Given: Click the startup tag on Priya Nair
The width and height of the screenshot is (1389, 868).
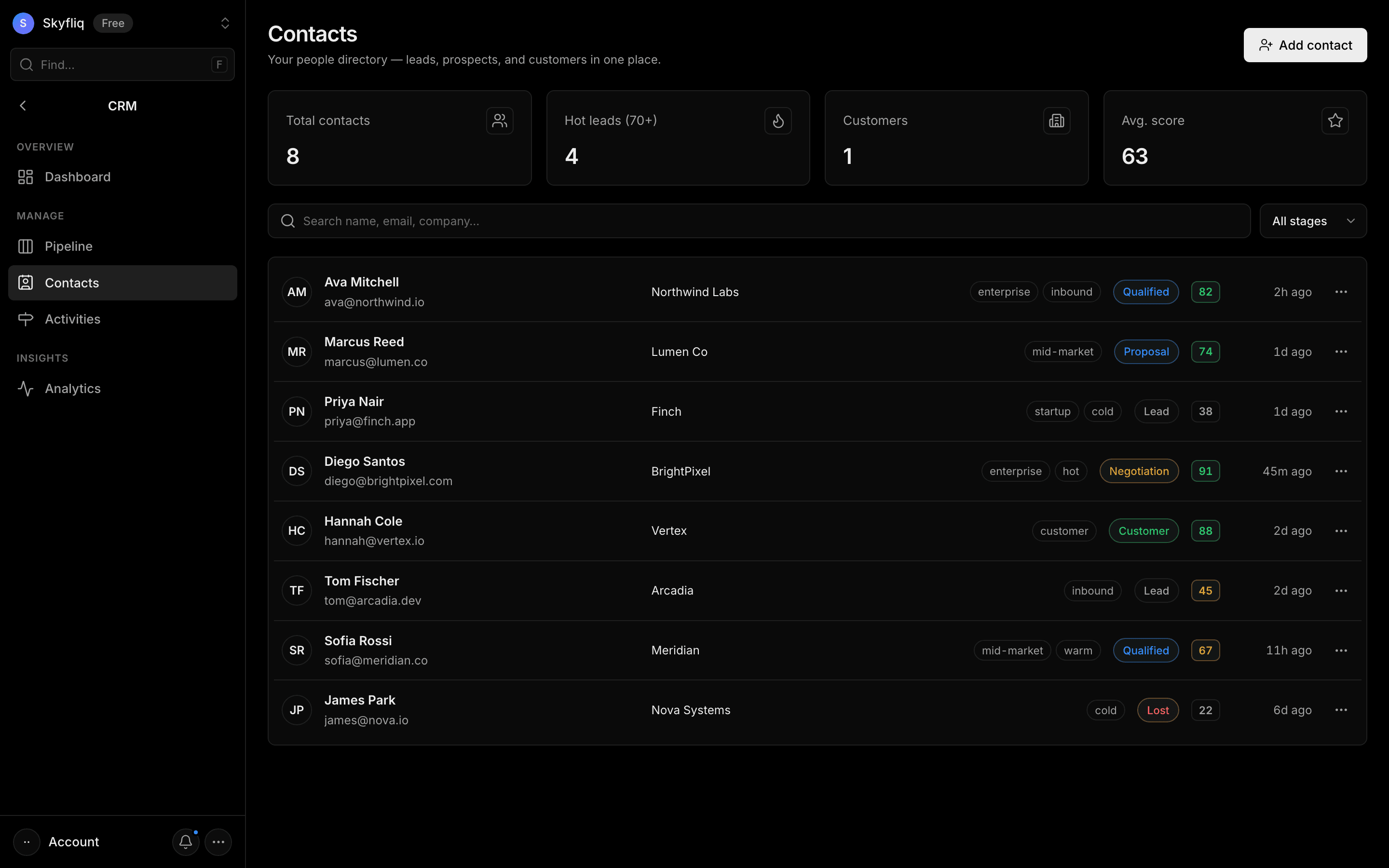Looking at the screenshot, I should click(x=1052, y=412).
